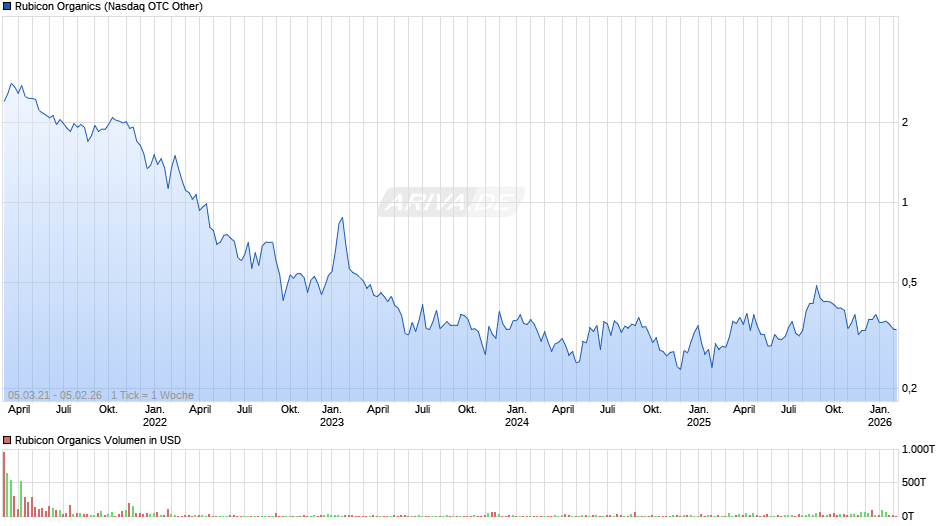Click the '1 Tick = 1 Woche' label
The width and height of the screenshot is (940, 526).
152,395
